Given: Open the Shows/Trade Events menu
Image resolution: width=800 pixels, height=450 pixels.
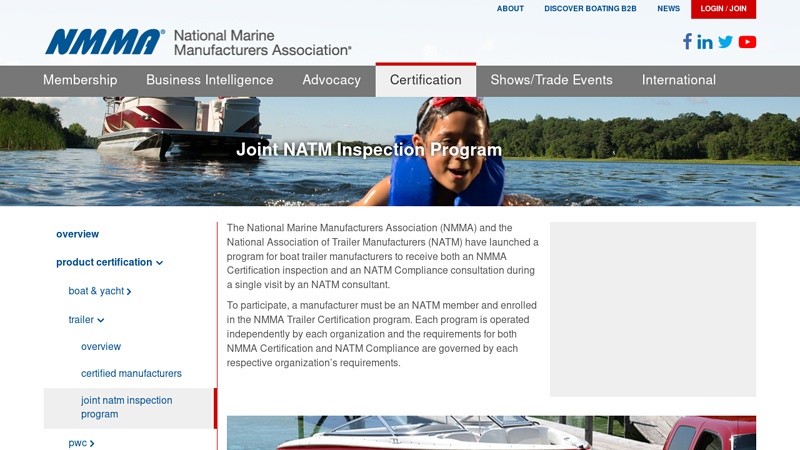Looking at the screenshot, I should (552, 80).
